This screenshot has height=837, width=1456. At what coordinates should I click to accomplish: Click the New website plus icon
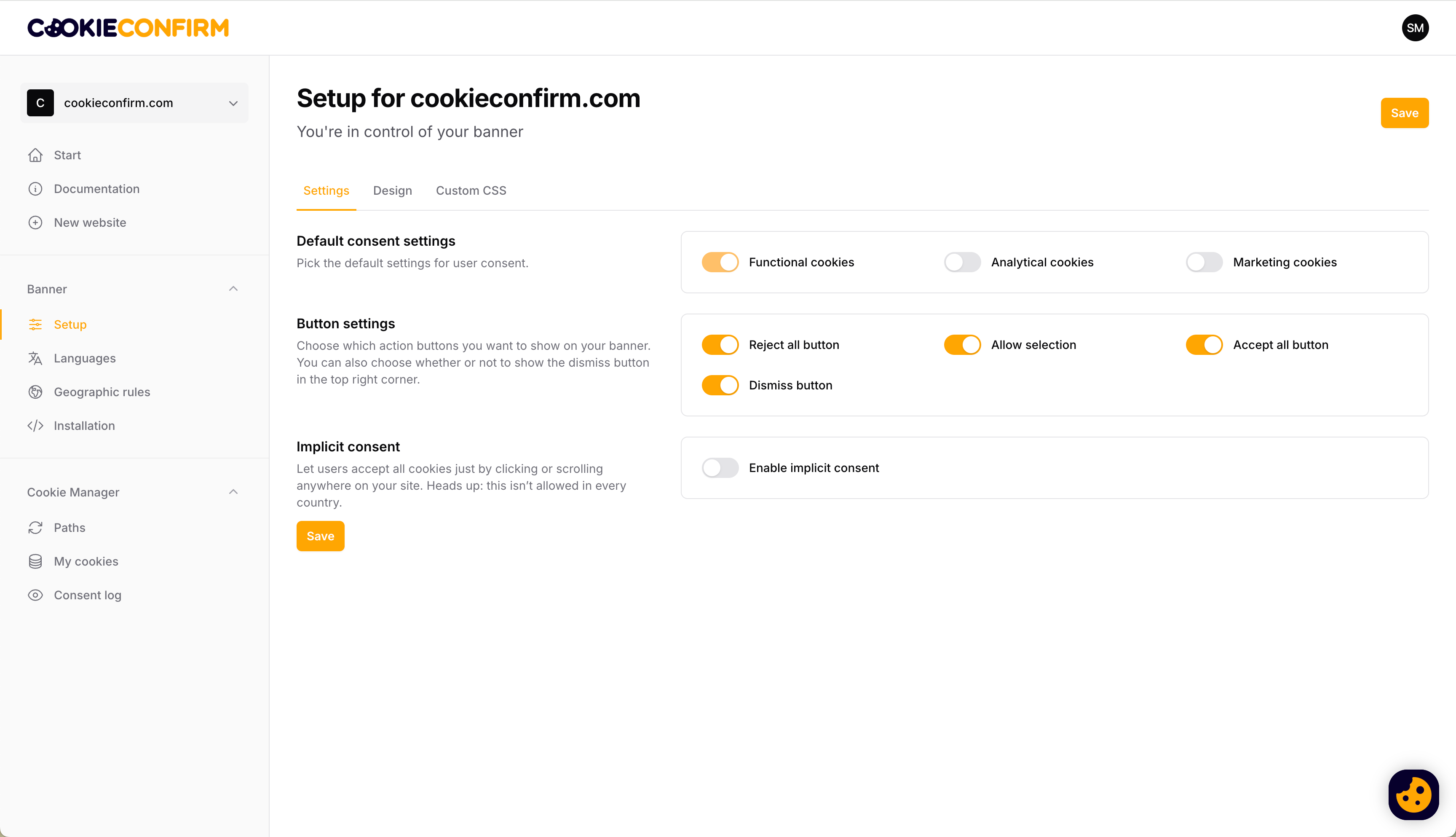(35, 223)
